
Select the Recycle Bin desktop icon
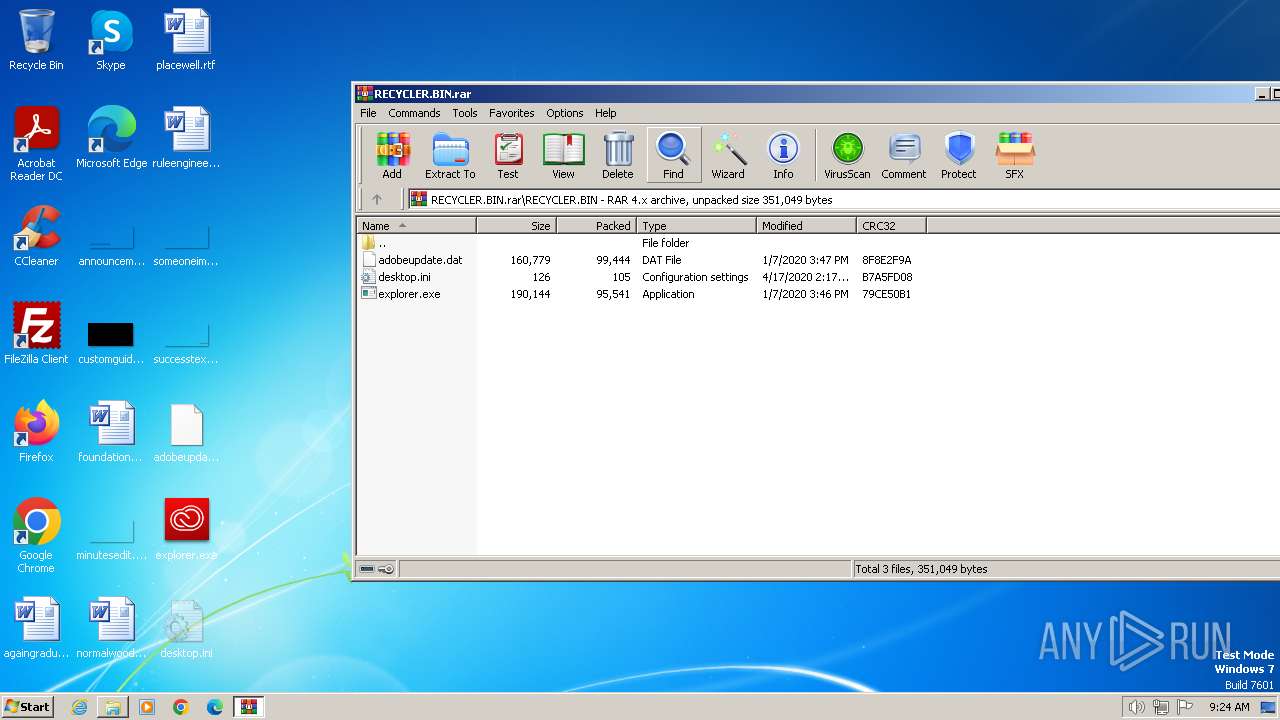tap(36, 41)
